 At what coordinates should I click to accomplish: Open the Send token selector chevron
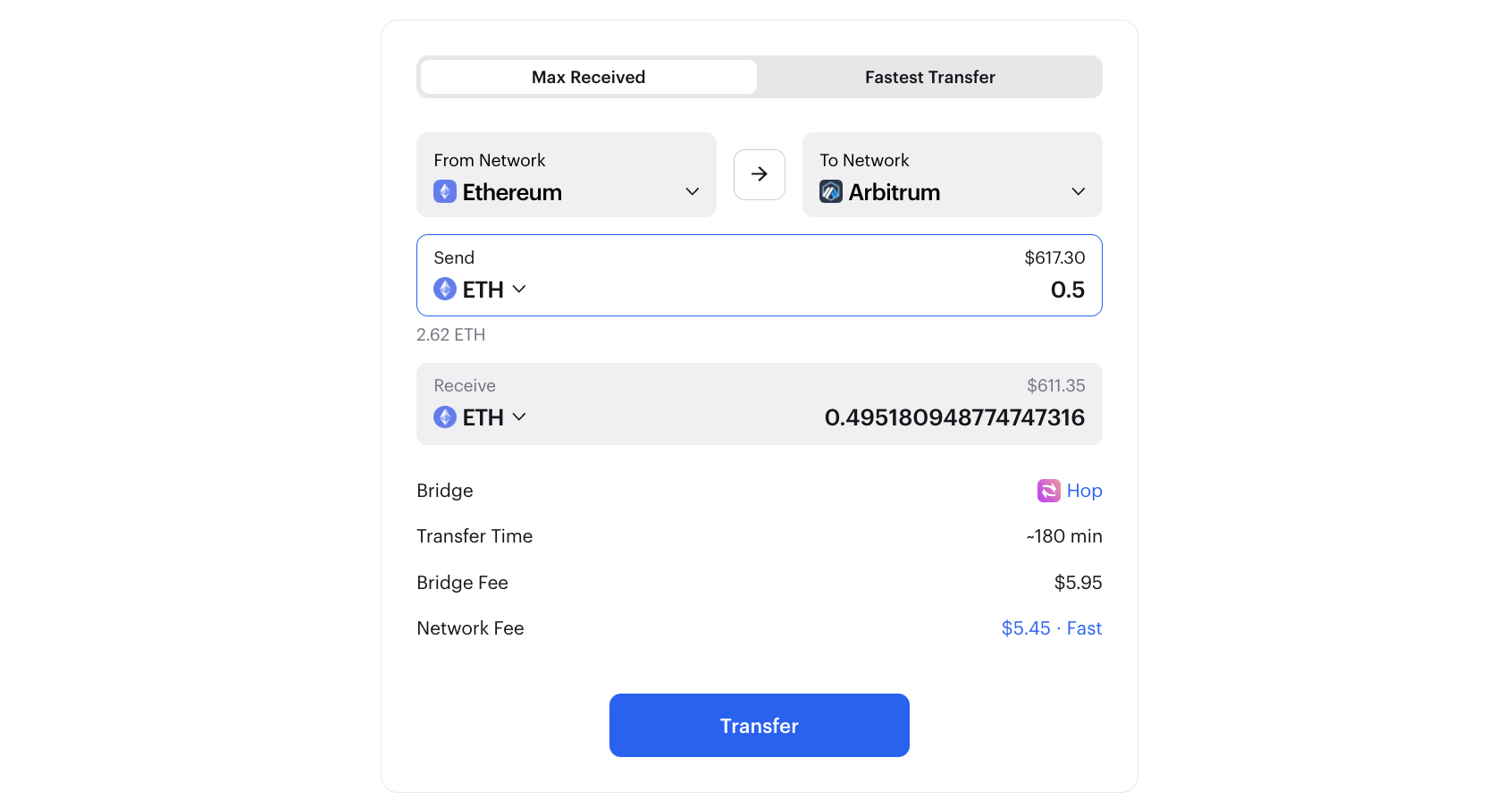tap(519, 289)
